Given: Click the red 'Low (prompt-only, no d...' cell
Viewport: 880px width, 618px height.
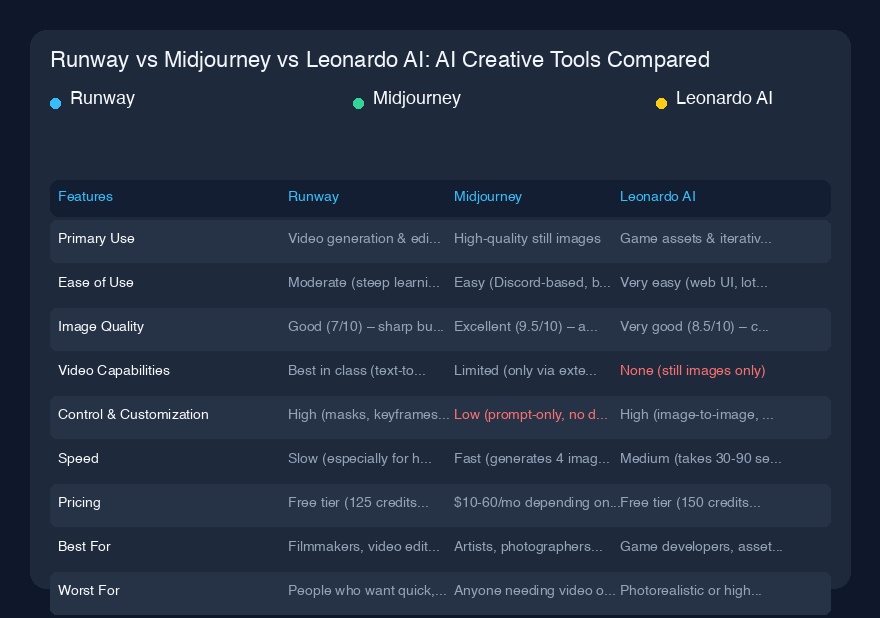Looking at the screenshot, I should pyautogui.click(x=531, y=414).
